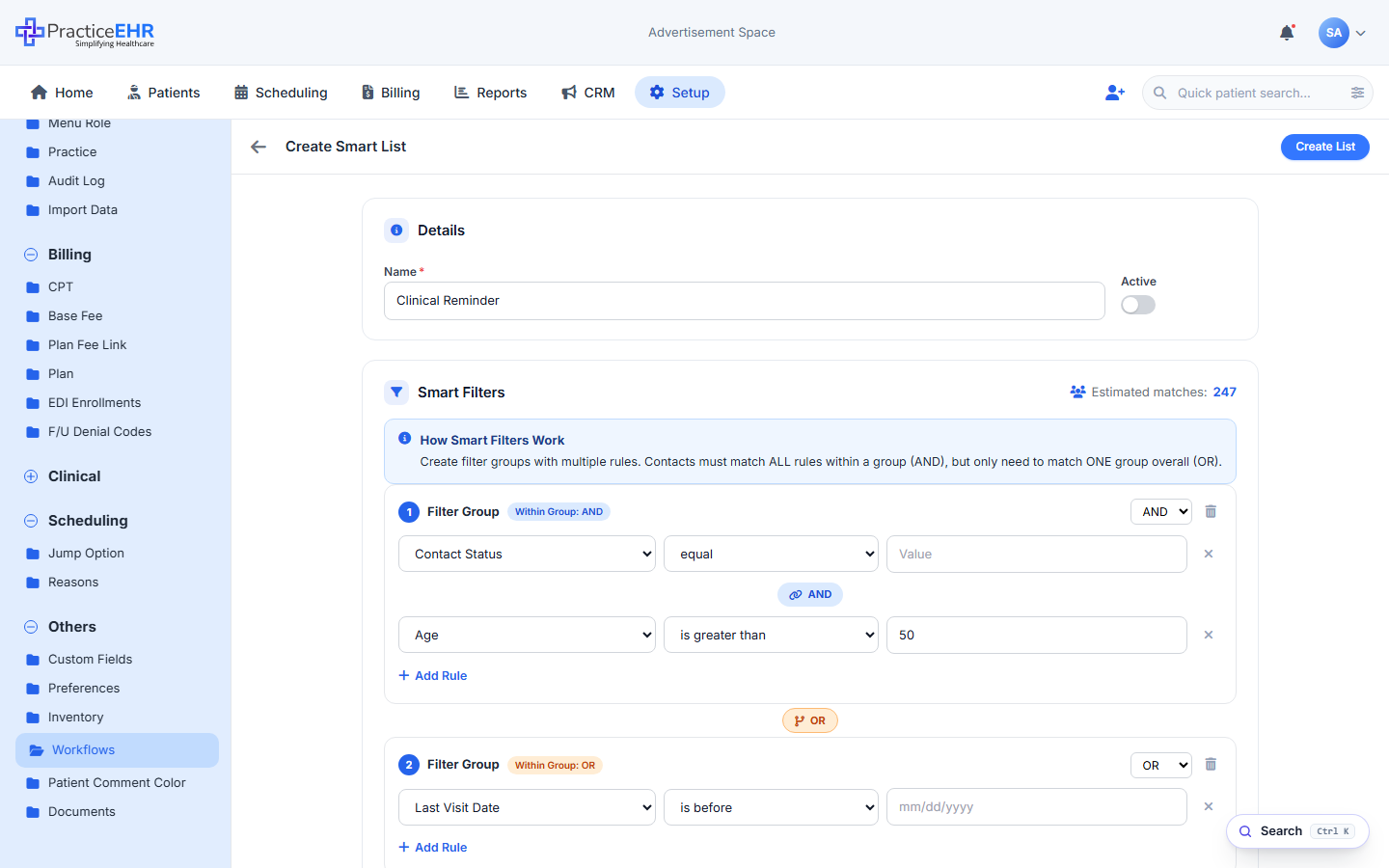Click the add patient icon

coord(1115,93)
